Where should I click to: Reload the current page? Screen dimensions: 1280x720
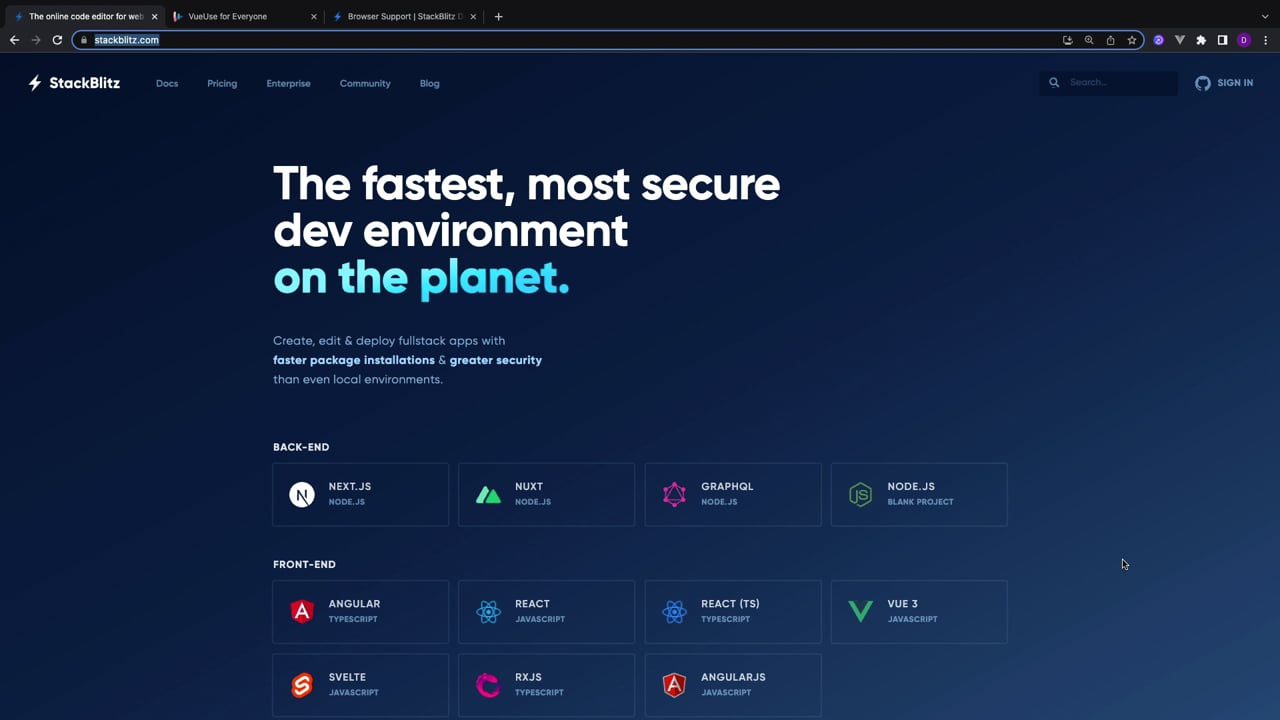click(57, 40)
